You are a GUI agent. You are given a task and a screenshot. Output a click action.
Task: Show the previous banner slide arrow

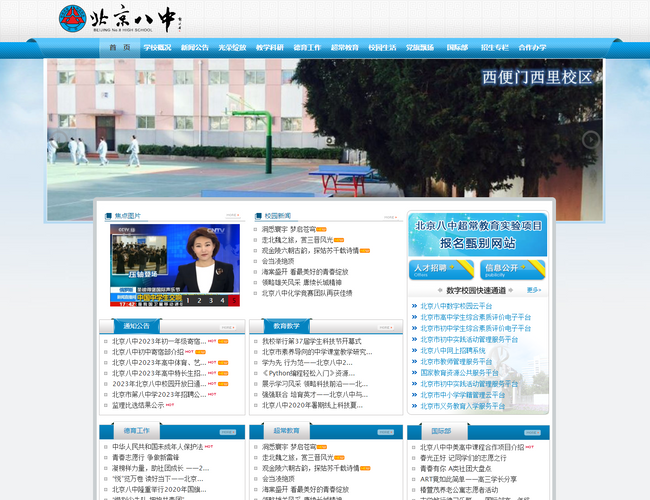pyautogui.click(x=58, y=139)
